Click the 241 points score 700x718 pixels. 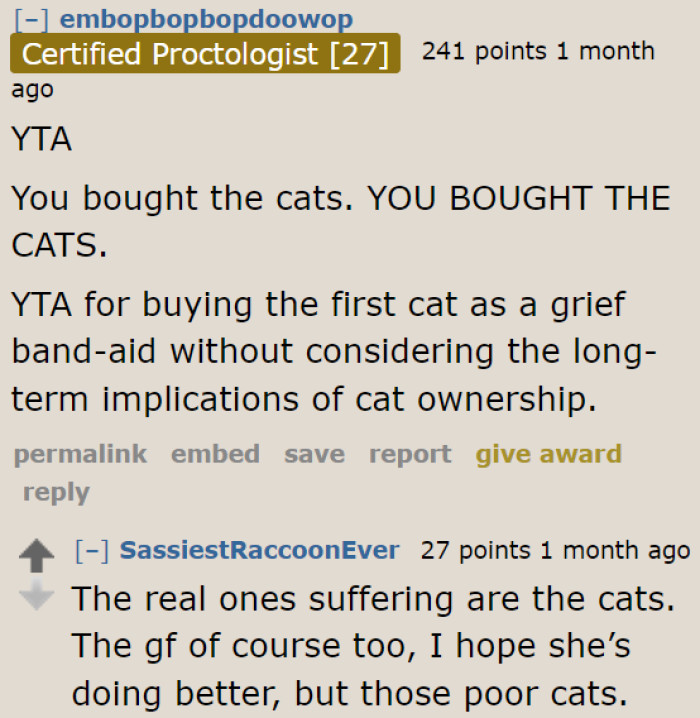click(482, 51)
